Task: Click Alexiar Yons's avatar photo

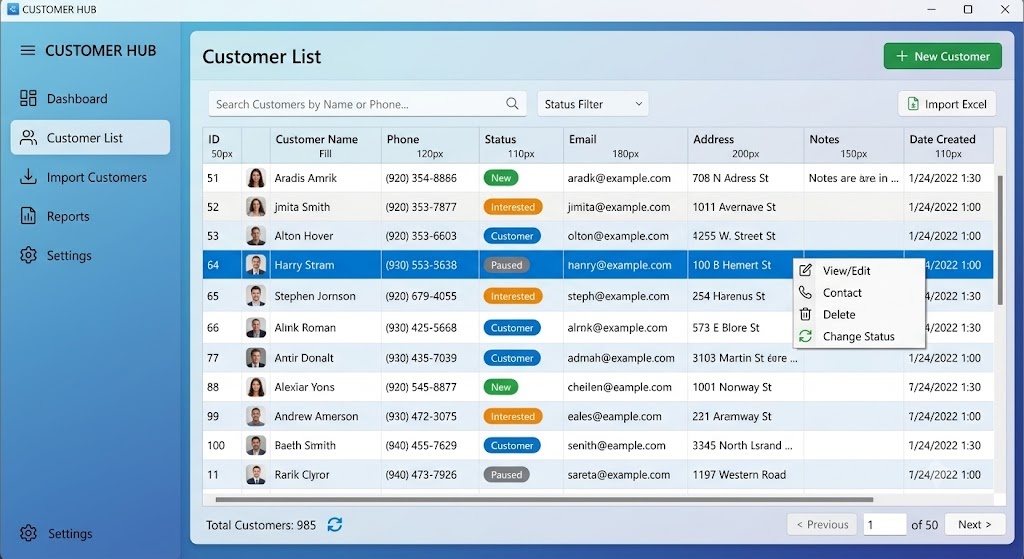Action: point(255,387)
